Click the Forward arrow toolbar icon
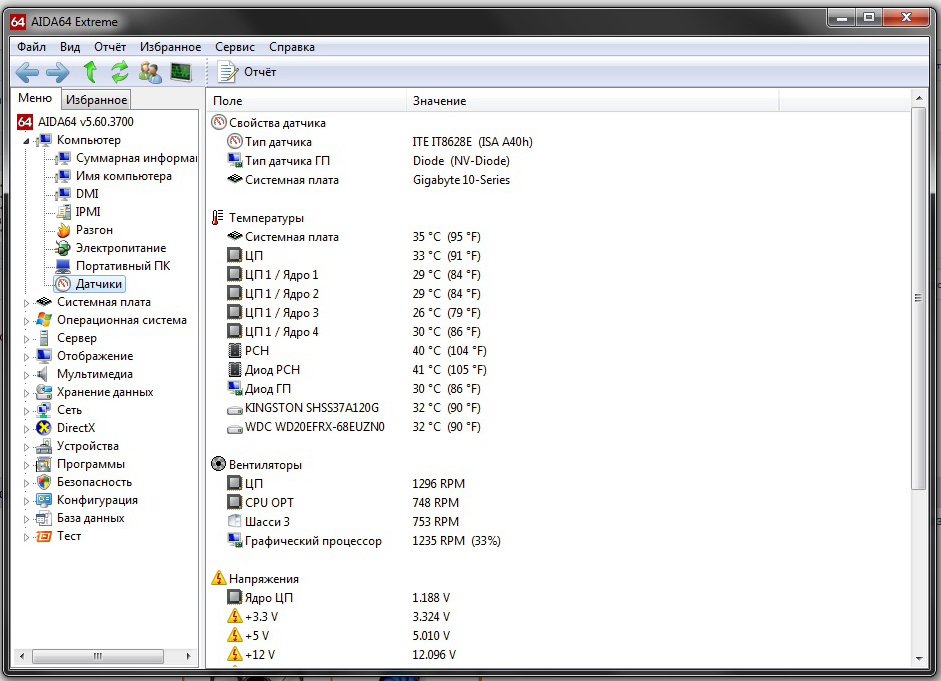The width and height of the screenshot is (941, 681). [x=58, y=73]
